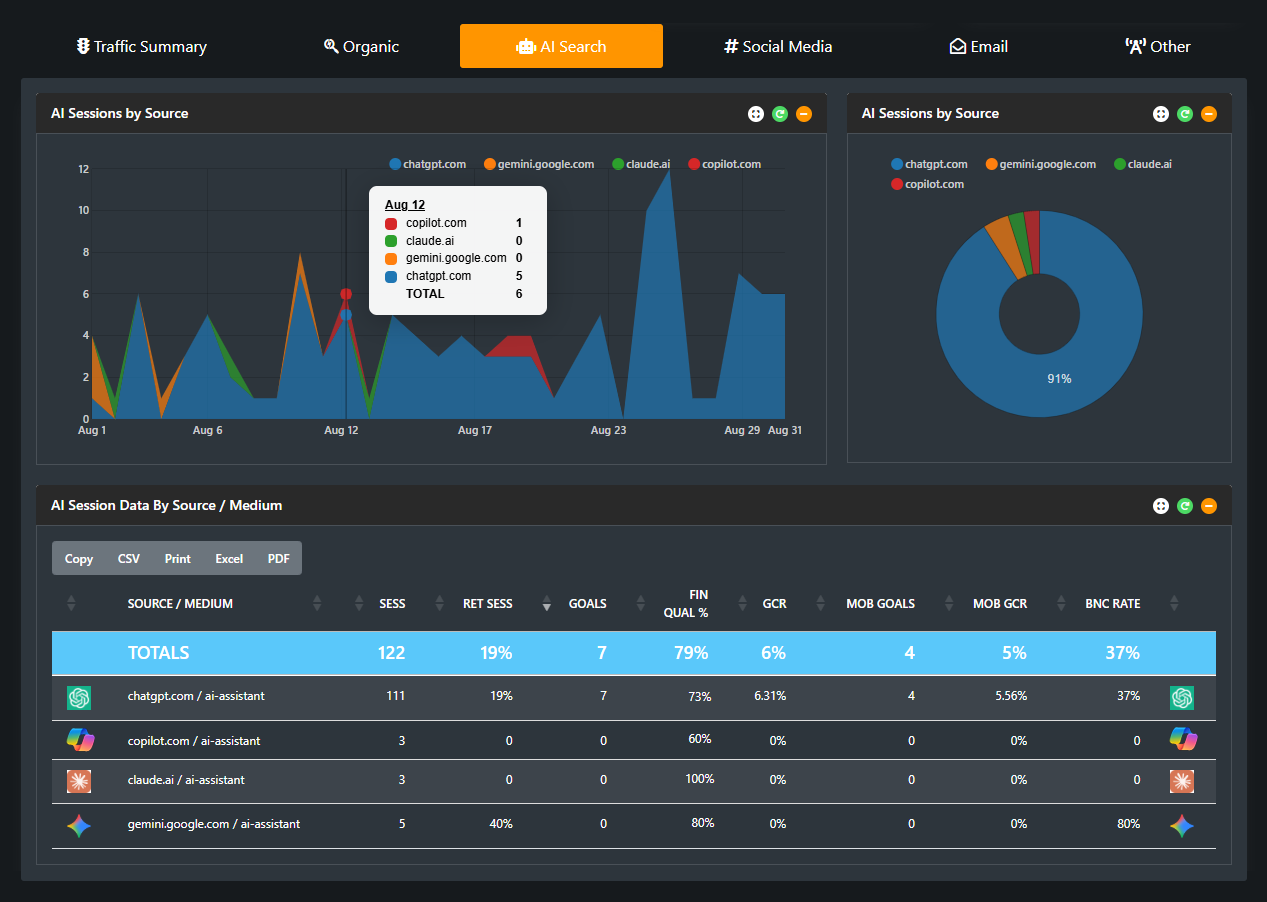Click Claude logo at right end of row
The width and height of the screenshot is (1267, 902).
pos(1182,781)
